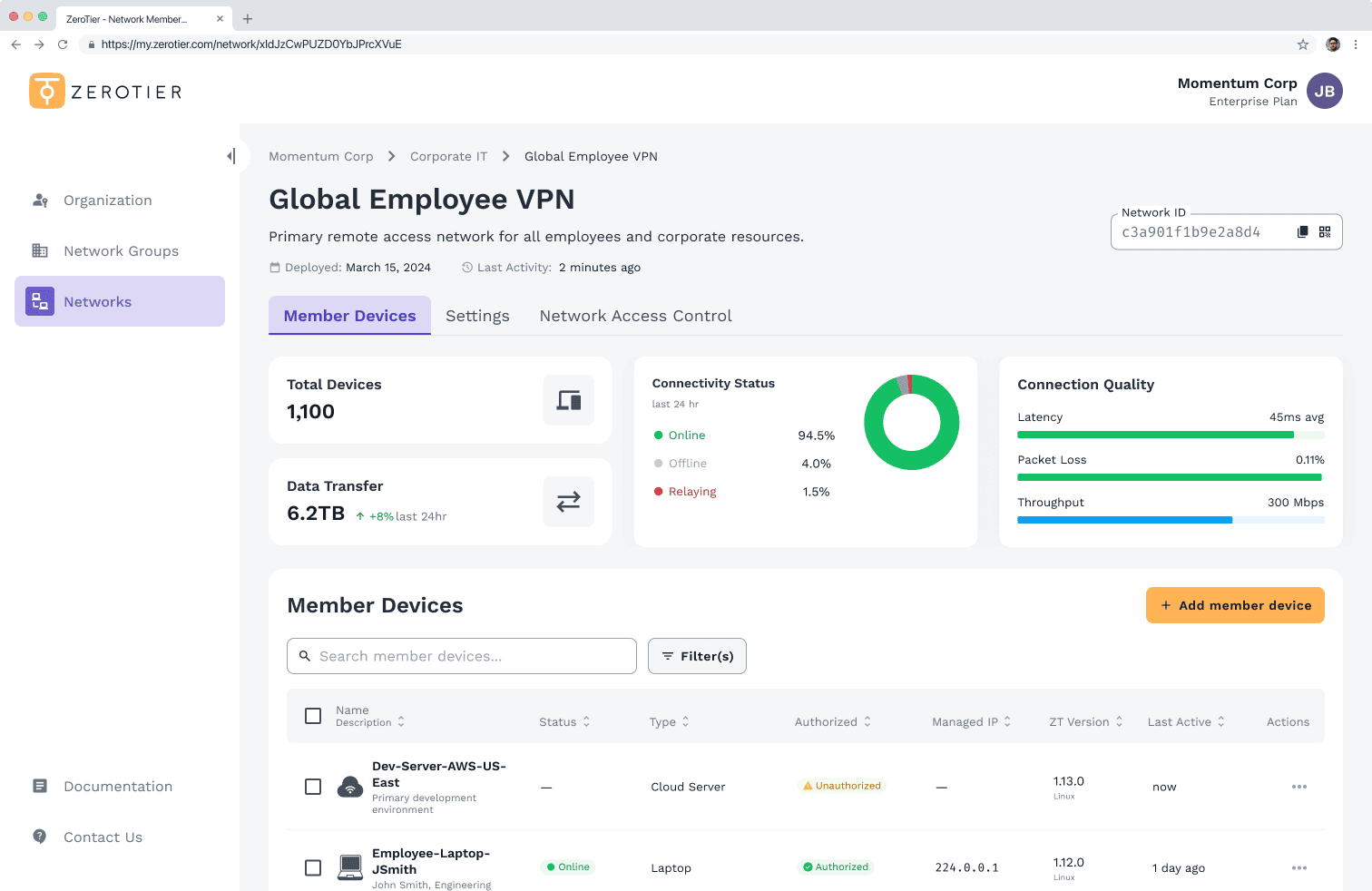
Task: Click the Throughput progress bar
Action: pyautogui.click(x=1171, y=520)
